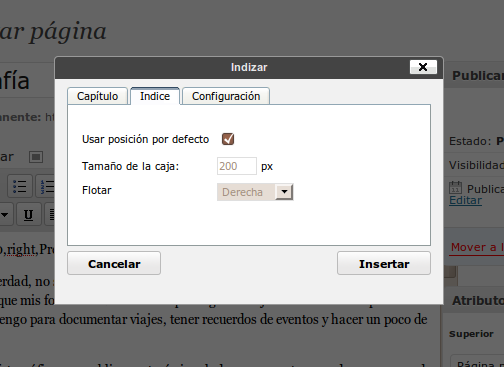The height and width of the screenshot is (367, 504).
Task: Click the media frame icon above the editor
Action: tap(36, 157)
